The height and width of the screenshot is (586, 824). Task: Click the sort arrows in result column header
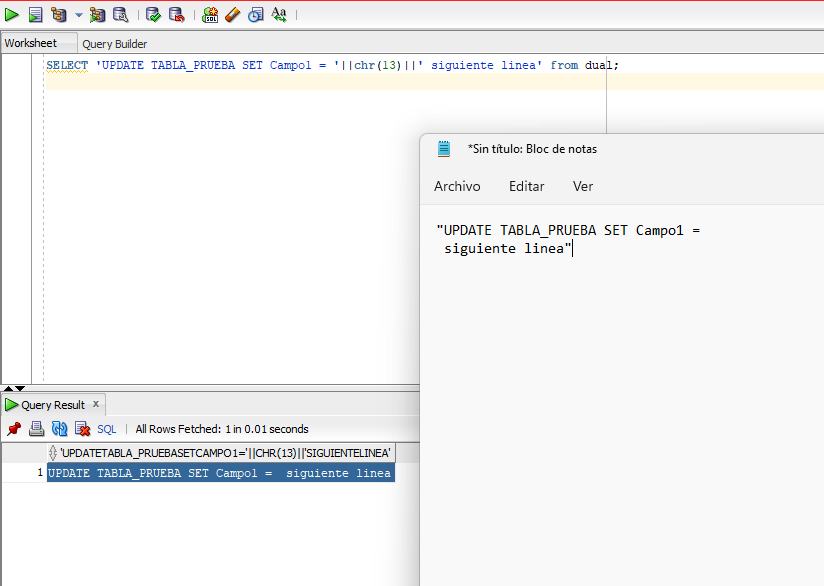(x=53, y=453)
